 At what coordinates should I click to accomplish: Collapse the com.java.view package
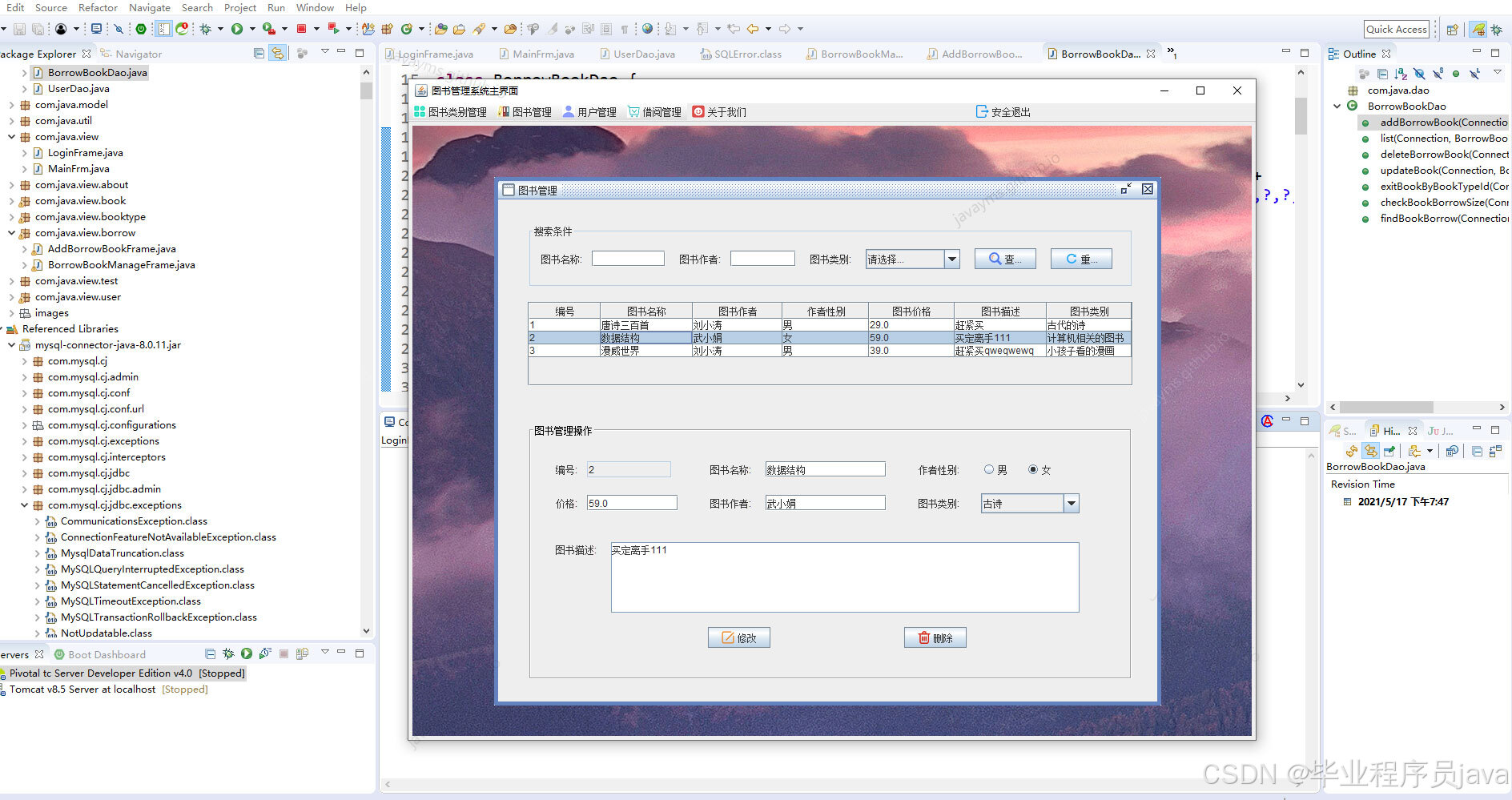pos(12,137)
